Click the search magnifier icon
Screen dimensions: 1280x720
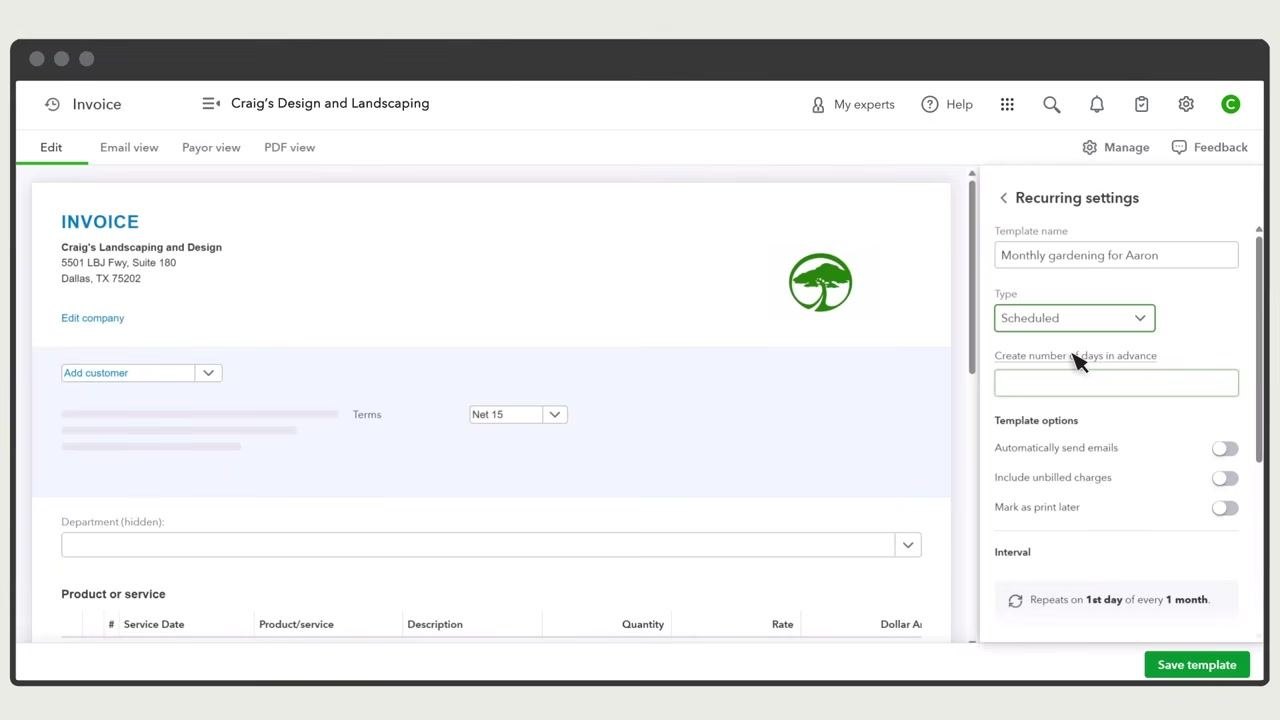1051,104
